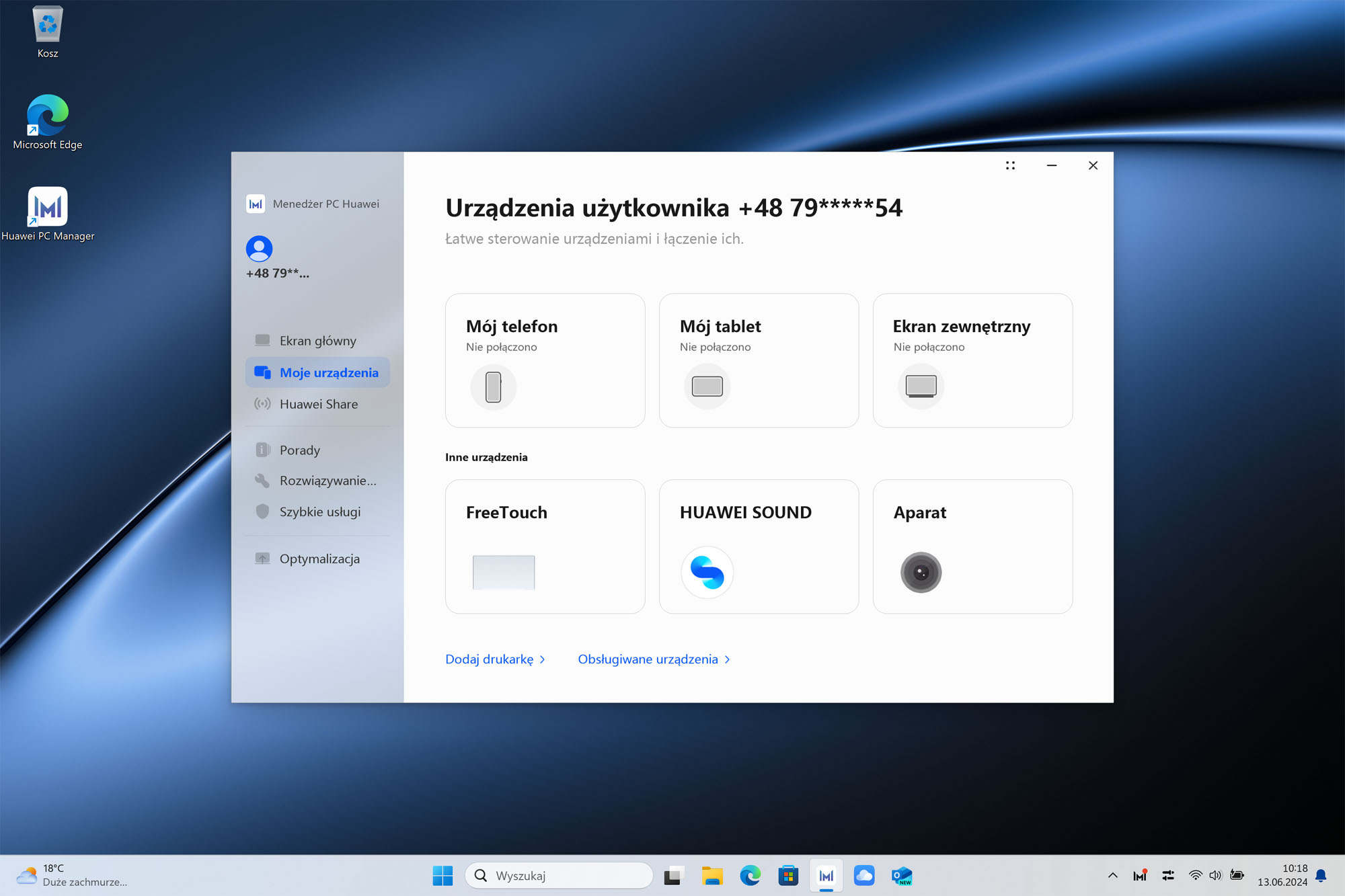
Task: Open Wi-Fi network tray icon
Action: [x=1195, y=876]
